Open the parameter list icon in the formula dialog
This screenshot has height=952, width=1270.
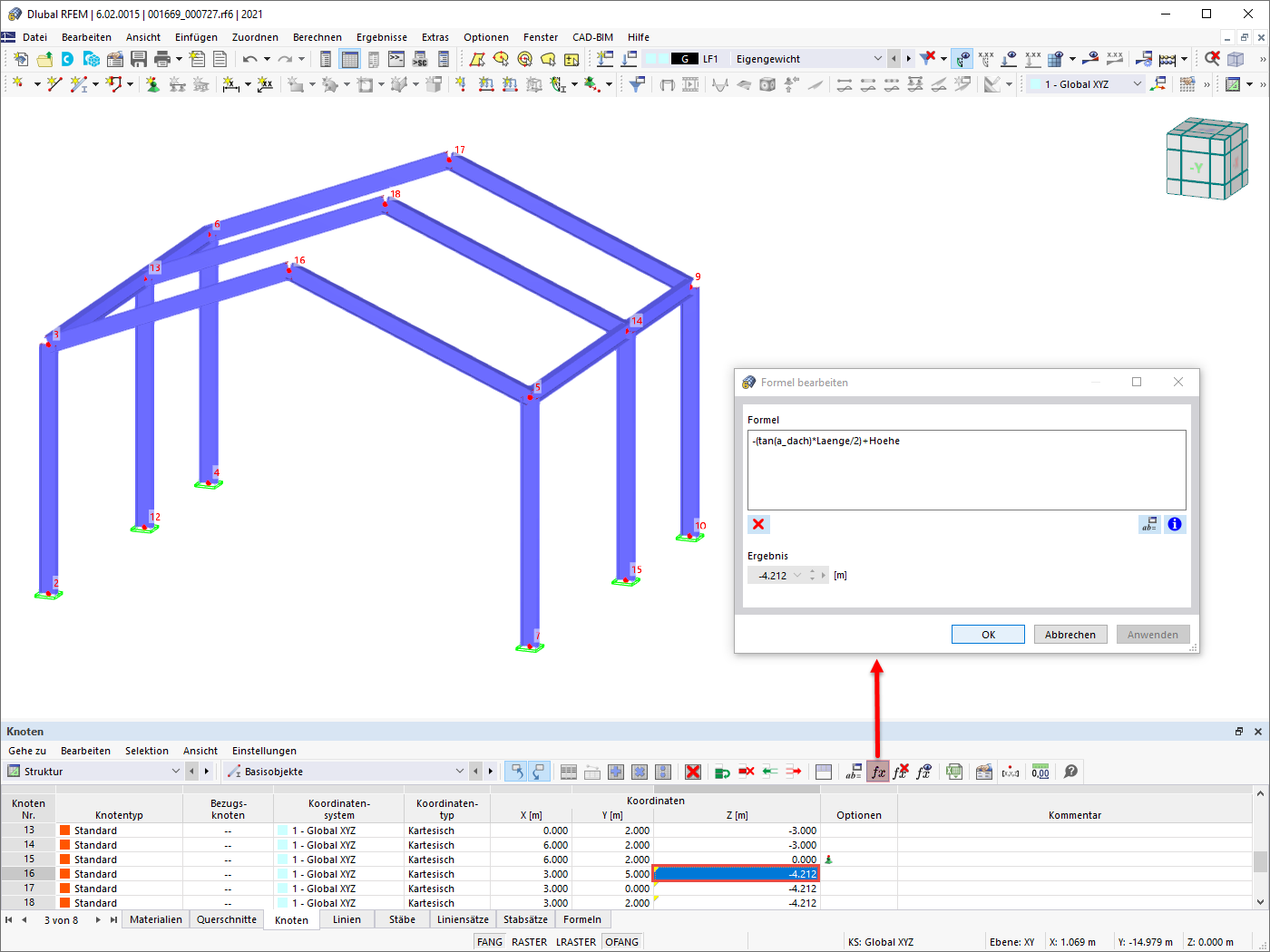click(1149, 524)
